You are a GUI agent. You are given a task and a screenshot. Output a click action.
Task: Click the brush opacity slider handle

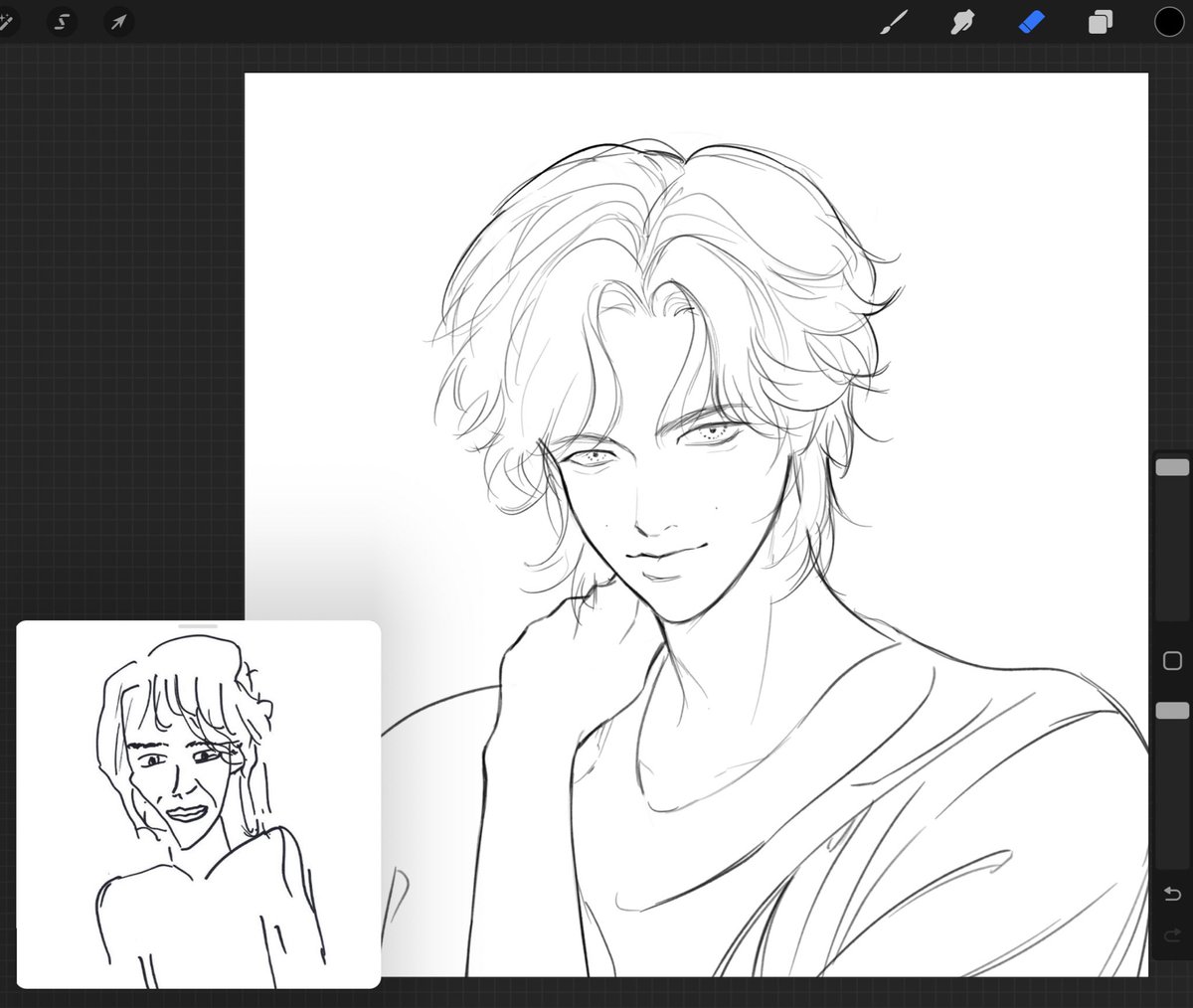pyautogui.click(x=1172, y=710)
